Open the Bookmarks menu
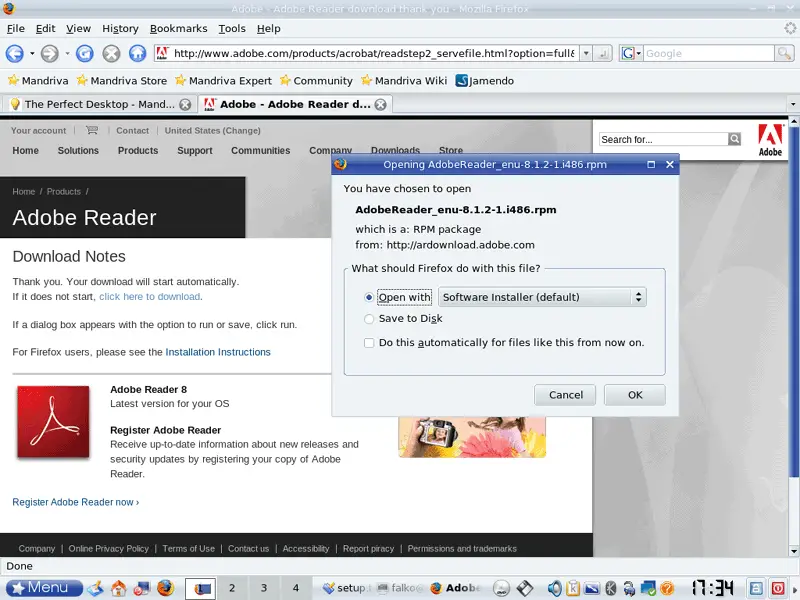Viewport: 800px width, 600px height. 179,29
